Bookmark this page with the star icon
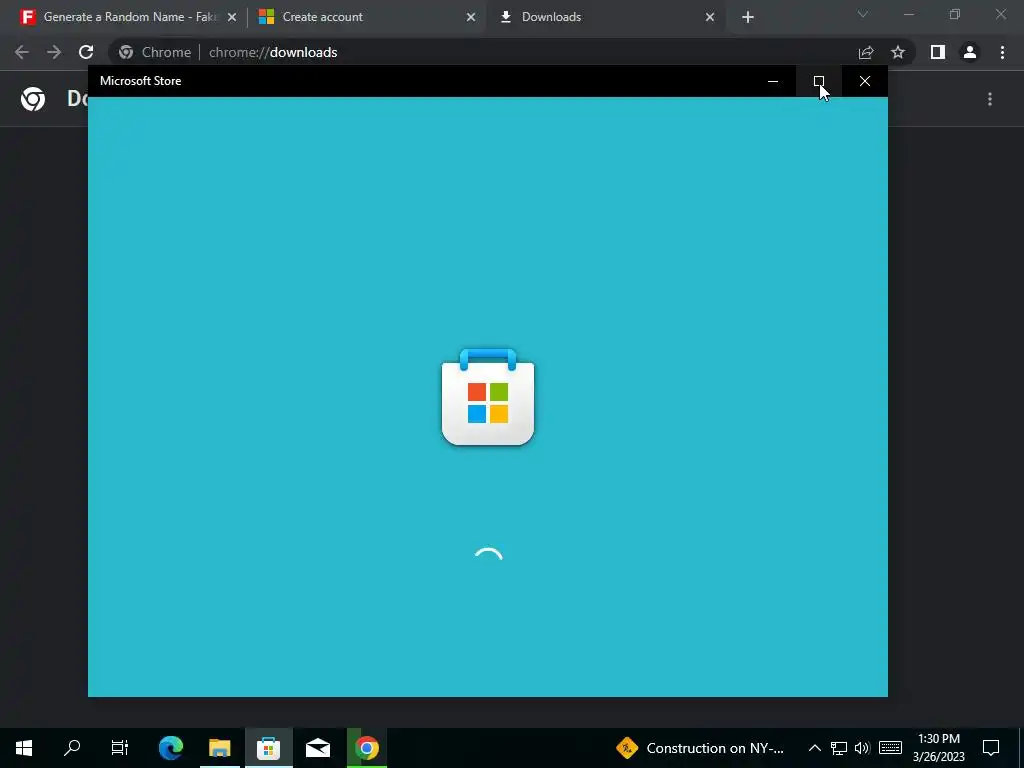Image resolution: width=1024 pixels, height=768 pixels. point(898,52)
